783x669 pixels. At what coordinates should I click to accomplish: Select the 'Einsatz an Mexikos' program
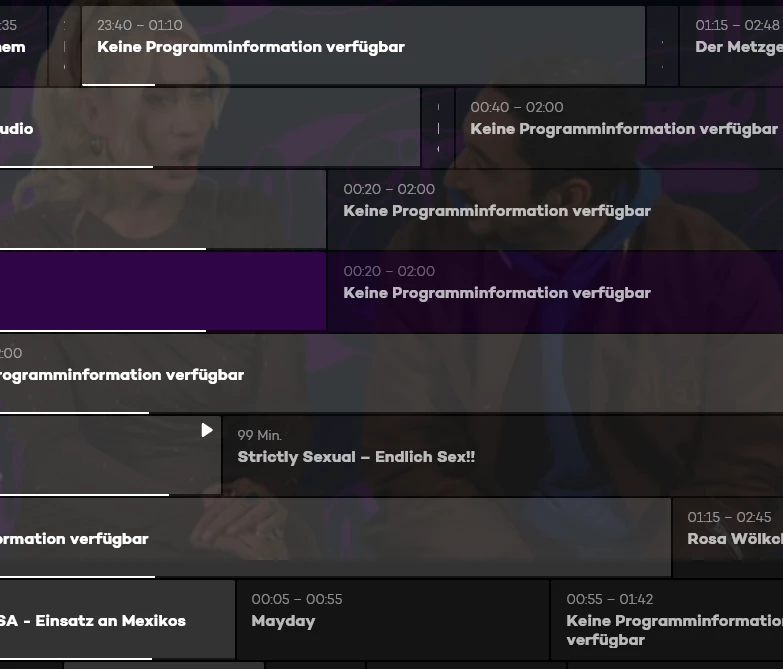117,619
